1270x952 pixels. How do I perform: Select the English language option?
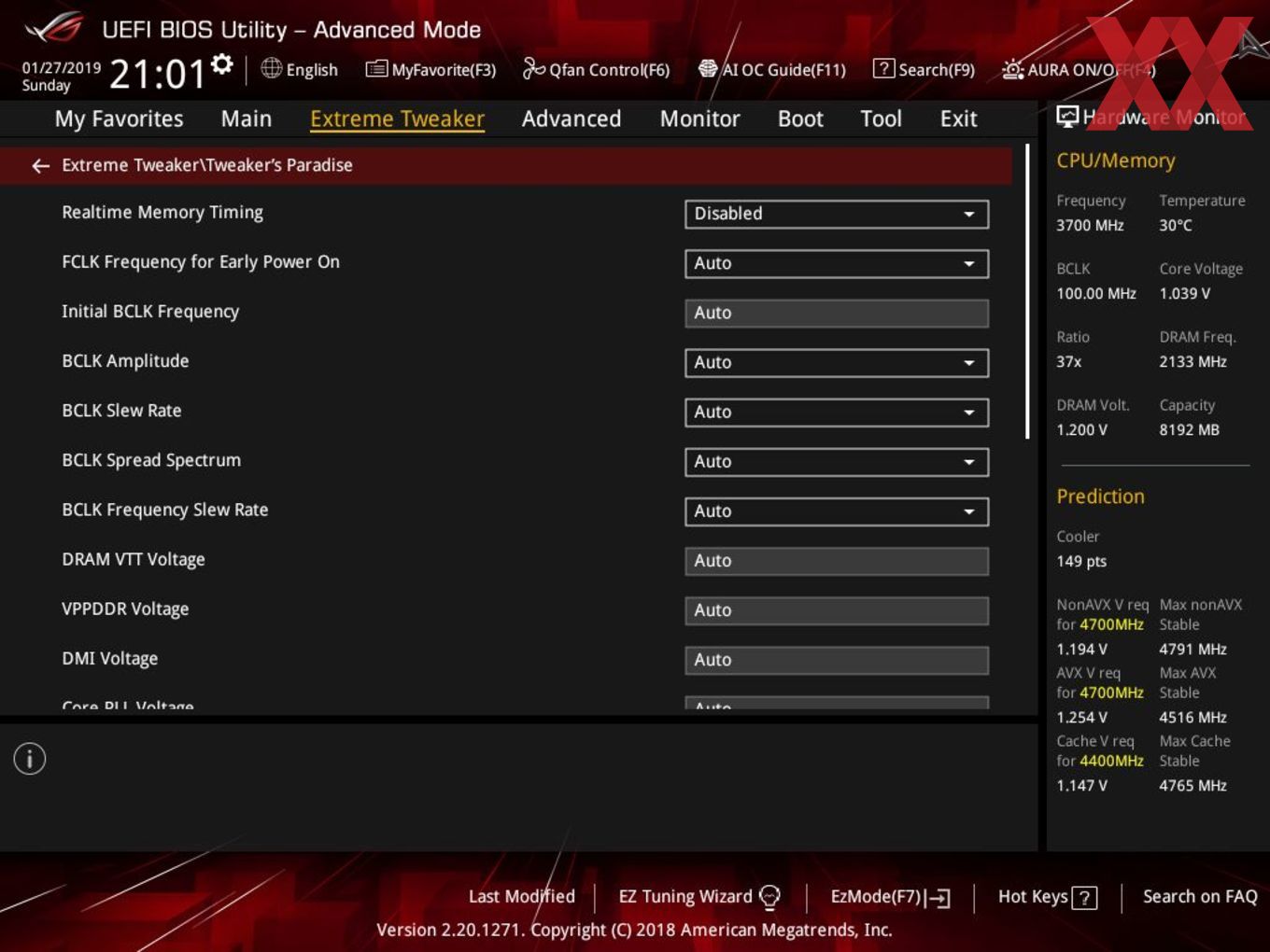(312, 70)
